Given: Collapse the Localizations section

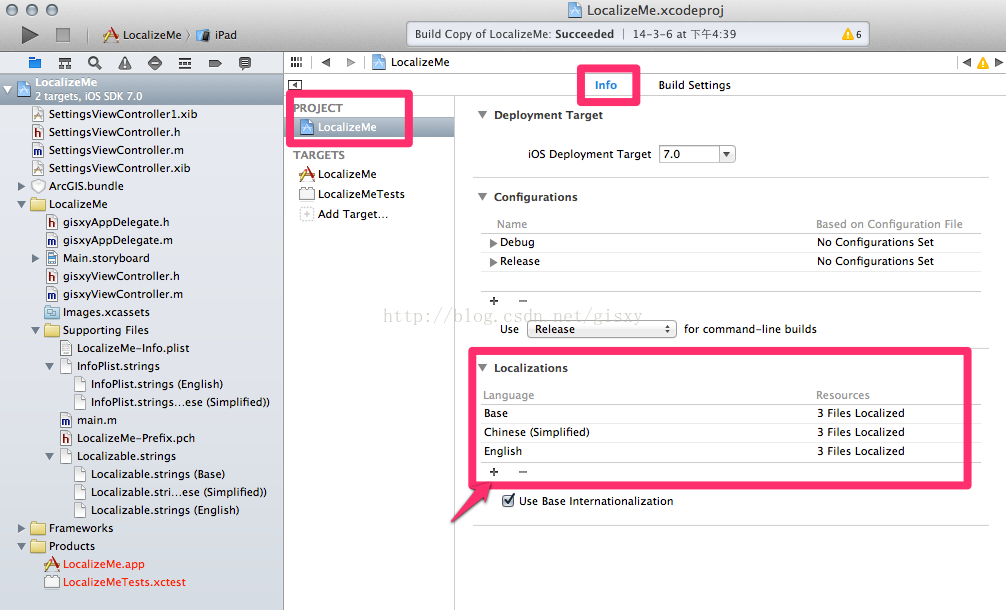Looking at the screenshot, I should click(x=482, y=368).
